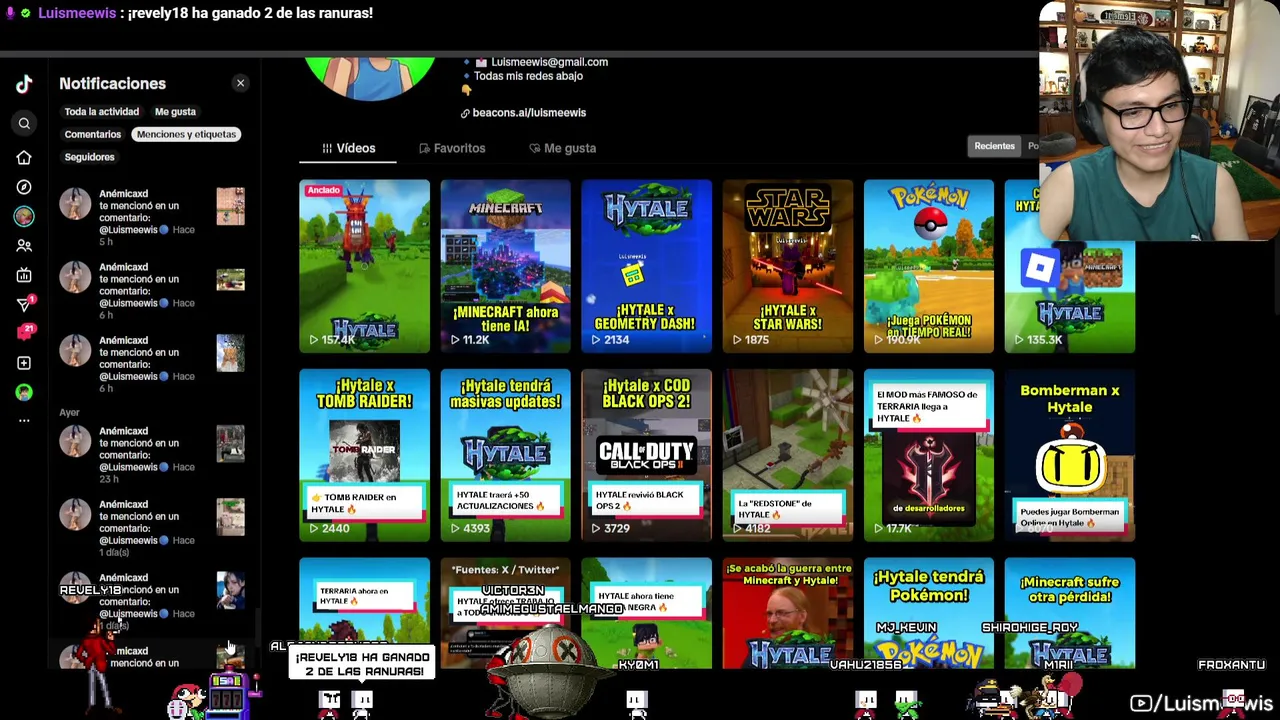The height and width of the screenshot is (720, 1280).
Task: Open the REDSTONE de HYTALE video
Action: [x=788, y=455]
